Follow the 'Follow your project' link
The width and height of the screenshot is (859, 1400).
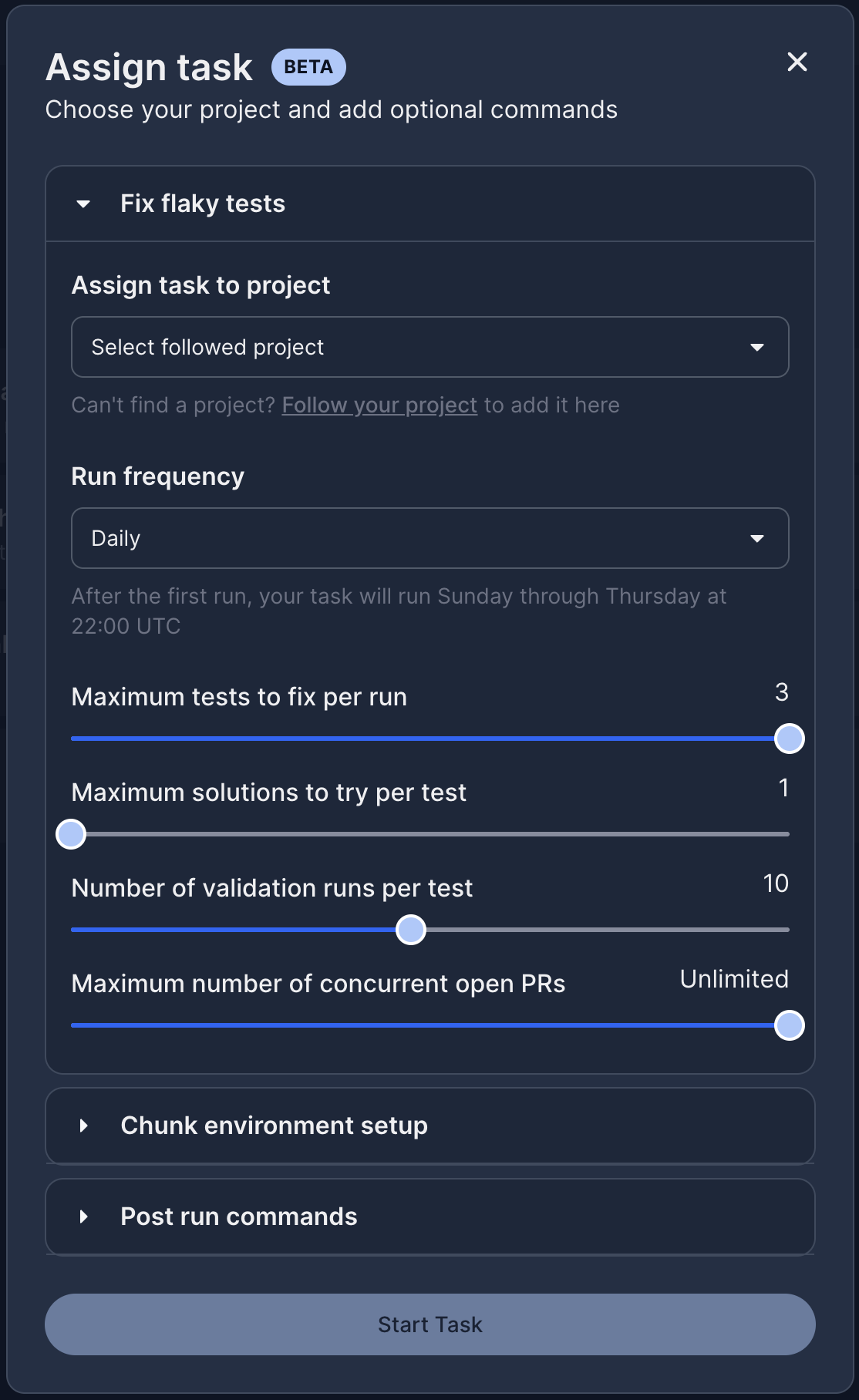pyautogui.click(x=379, y=405)
